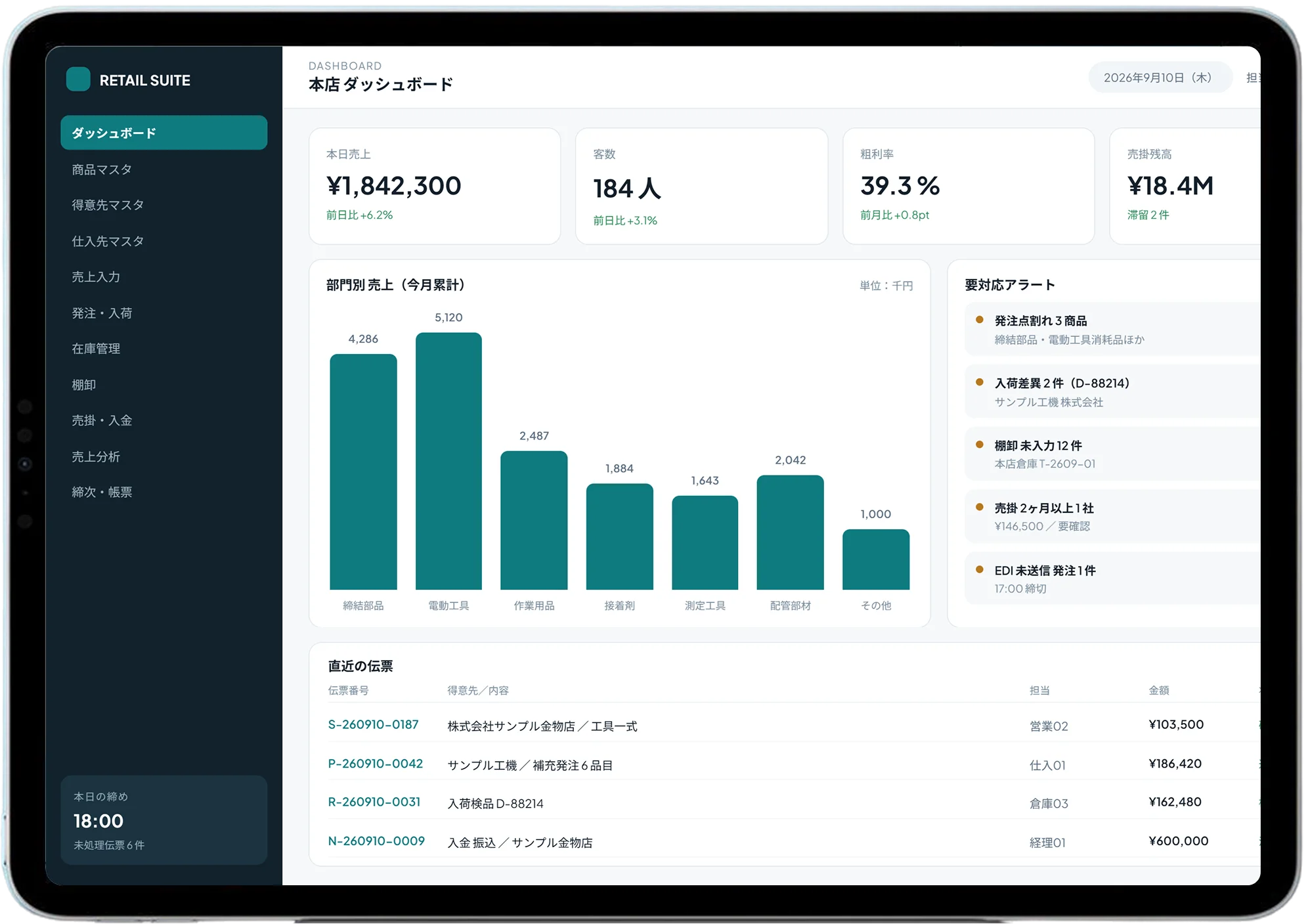This screenshot has height=924, width=1308.
Task: Click the 営業02 cell
Action: tap(1049, 726)
